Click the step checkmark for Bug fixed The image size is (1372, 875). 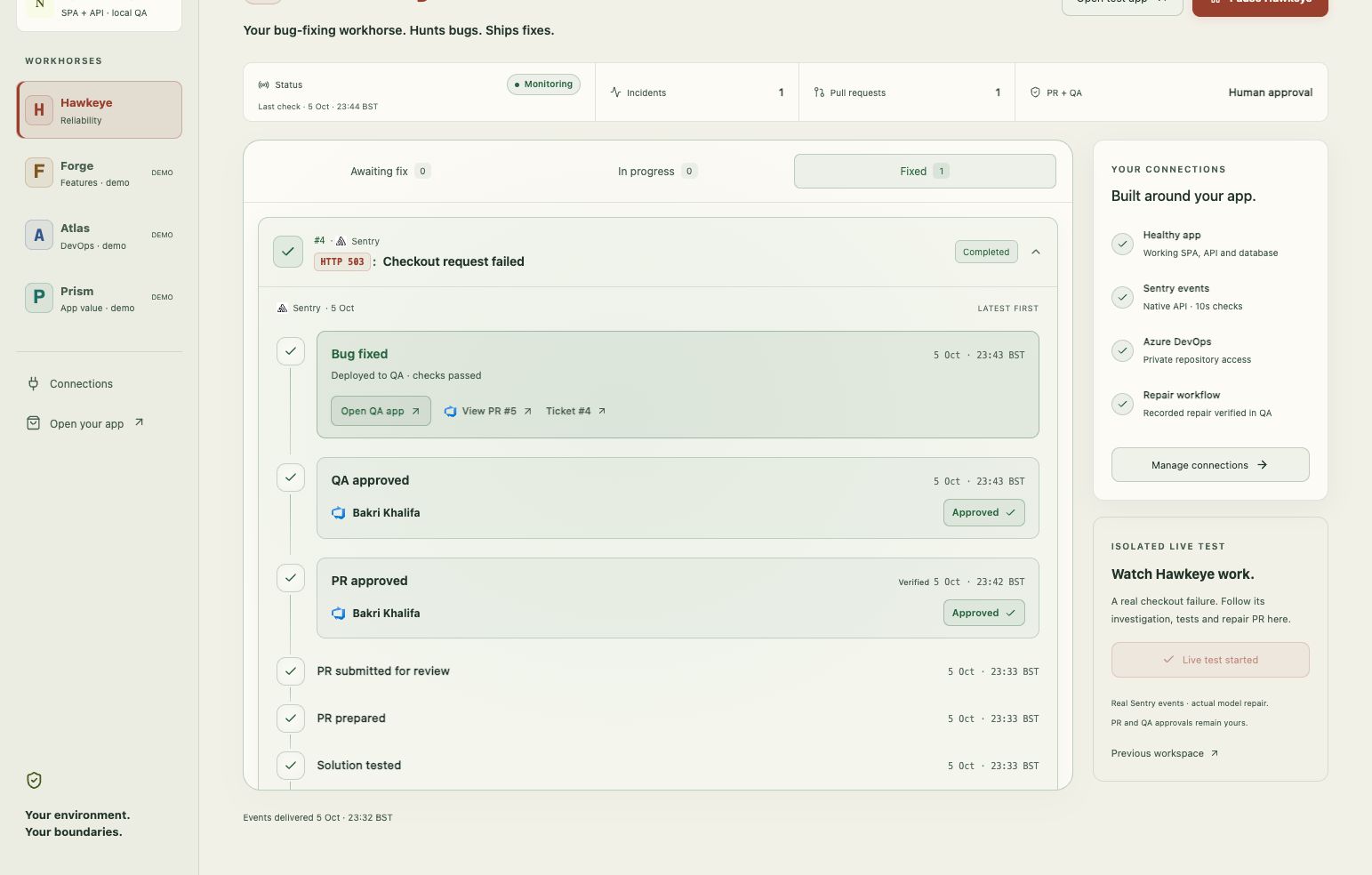pyautogui.click(x=291, y=351)
